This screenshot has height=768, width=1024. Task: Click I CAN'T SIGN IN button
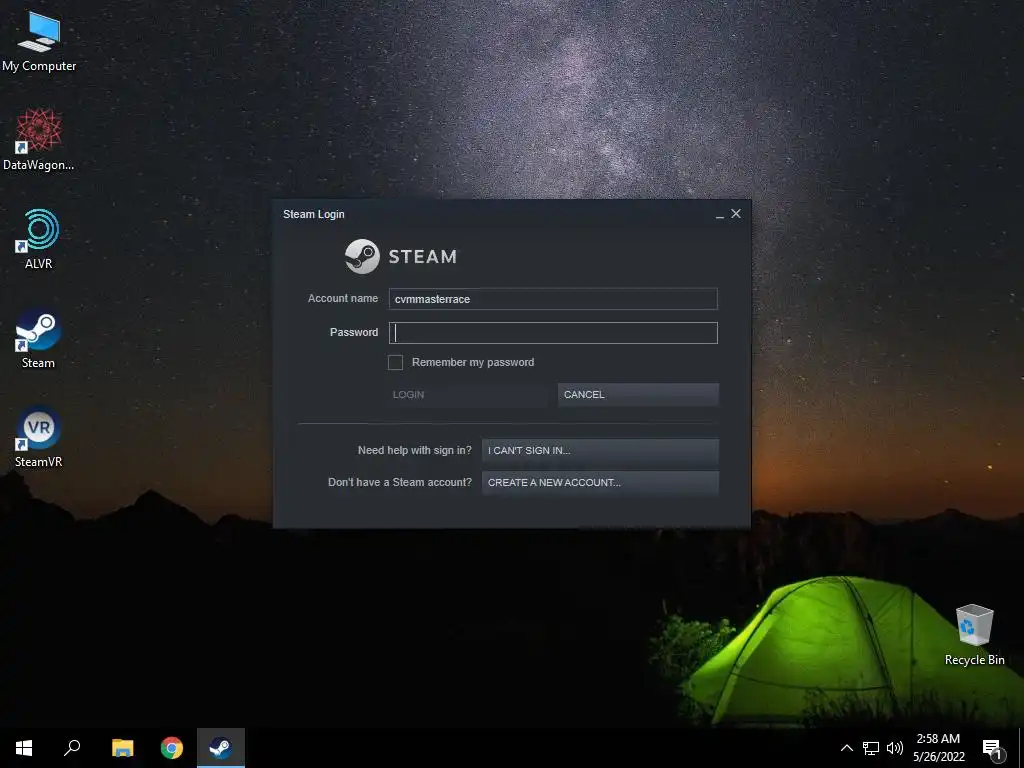pyautogui.click(x=600, y=451)
